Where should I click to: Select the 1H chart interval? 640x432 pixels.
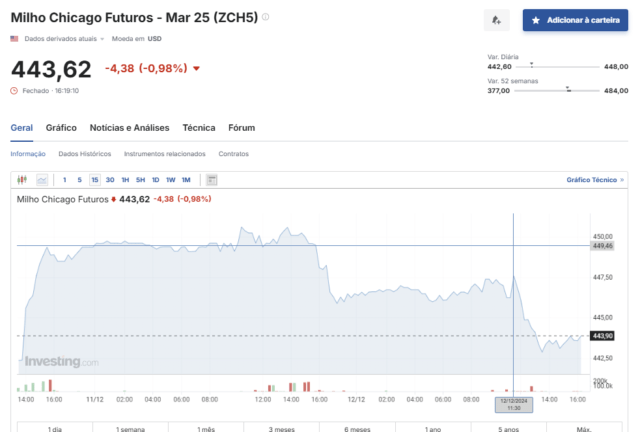point(125,180)
